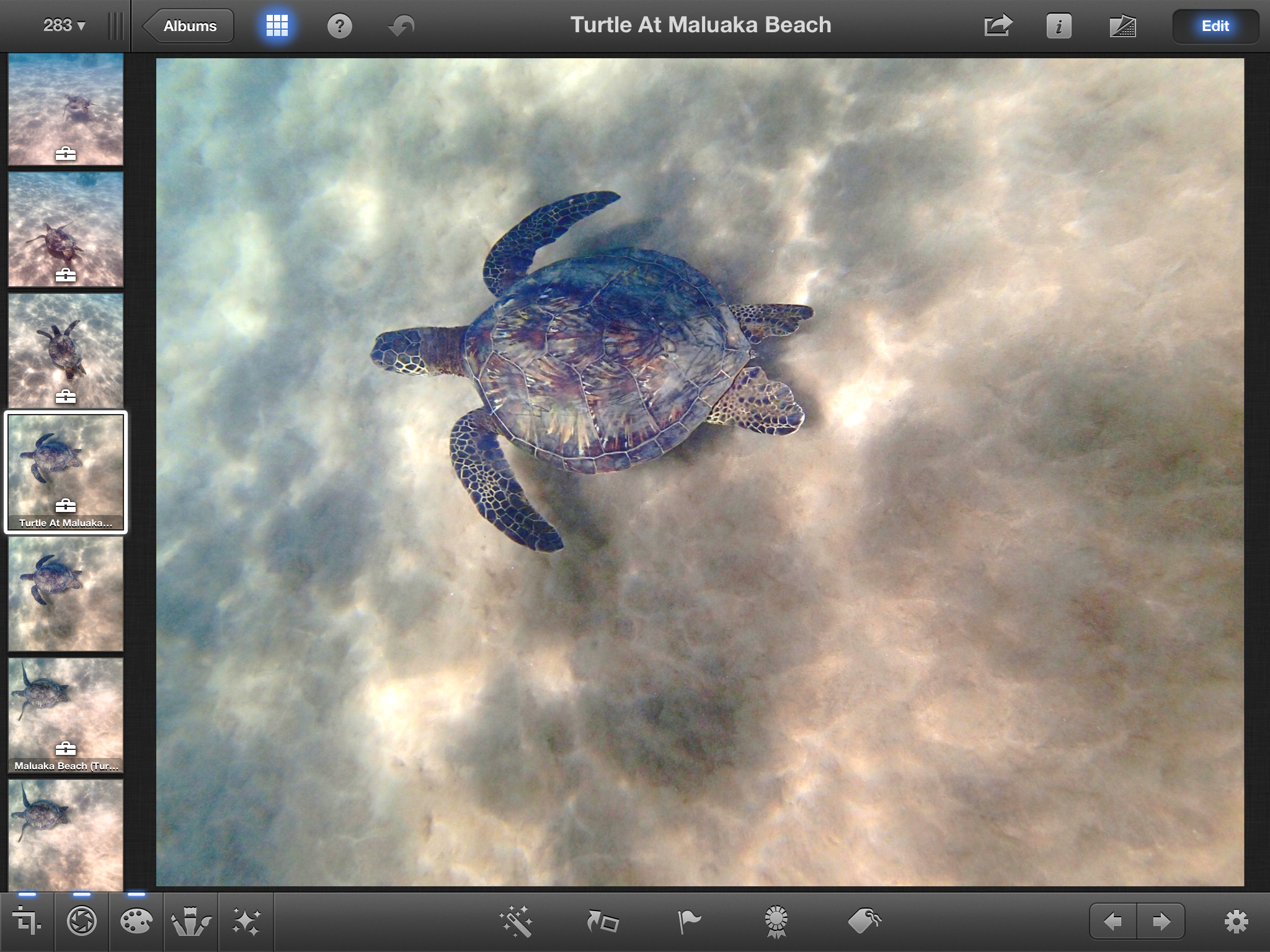Open the Exposure aperture tool
This screenshot has height=952, width=1270.
[81, 922]
